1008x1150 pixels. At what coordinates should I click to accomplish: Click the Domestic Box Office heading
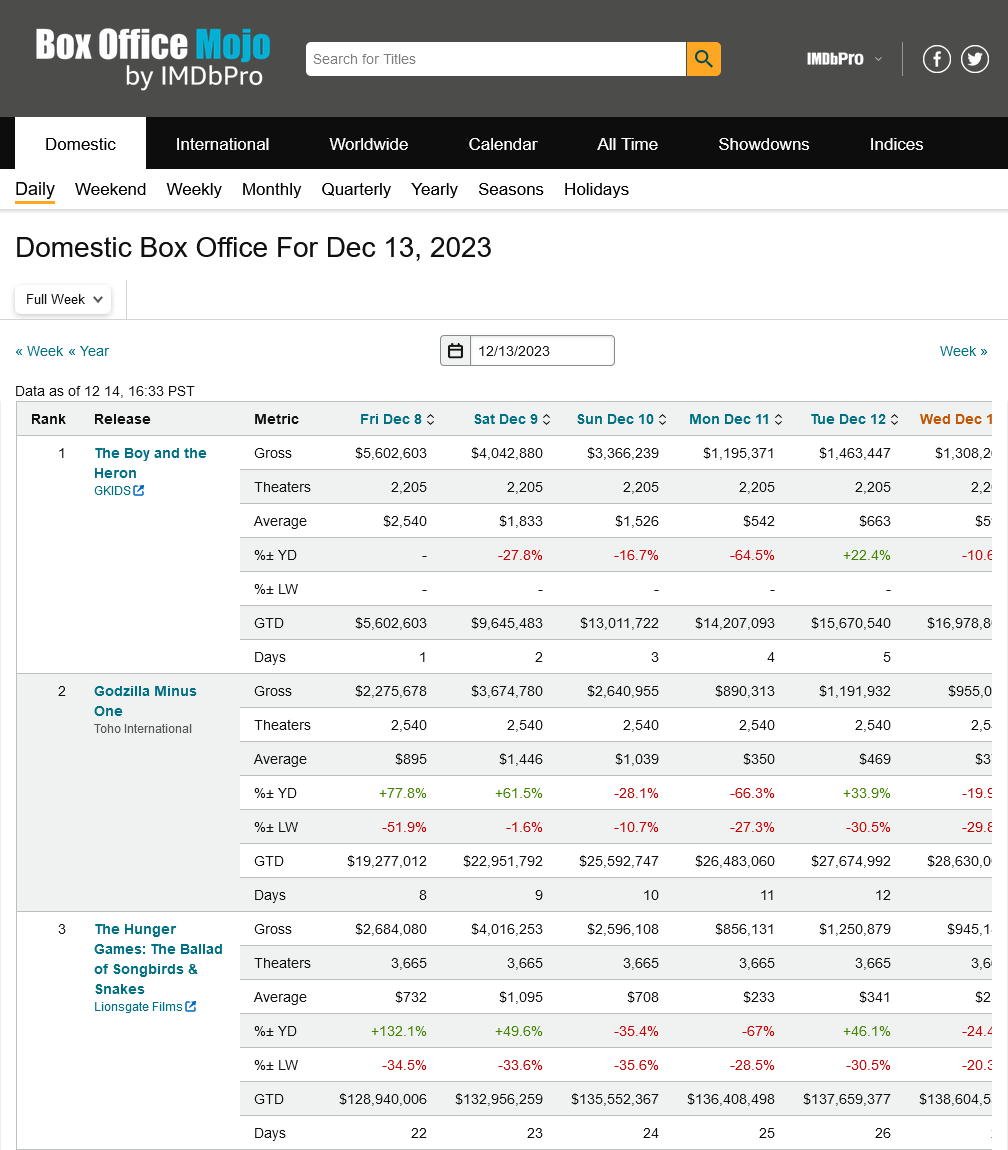[253, 248]
